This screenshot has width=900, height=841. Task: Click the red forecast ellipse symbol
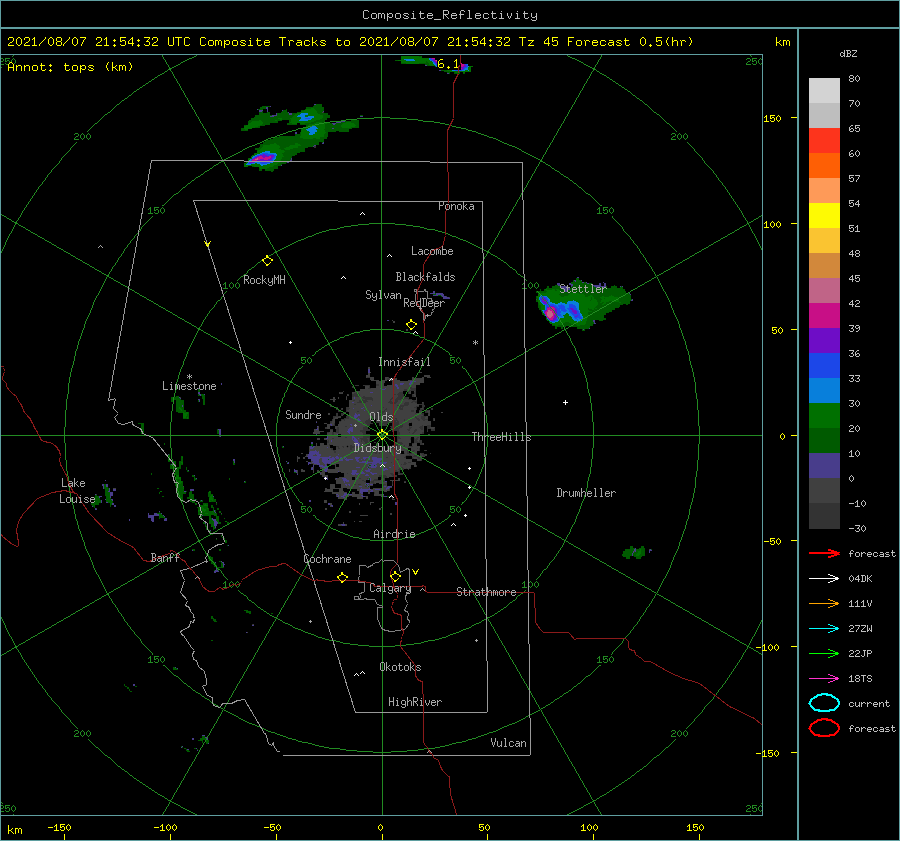click(824, 728)
